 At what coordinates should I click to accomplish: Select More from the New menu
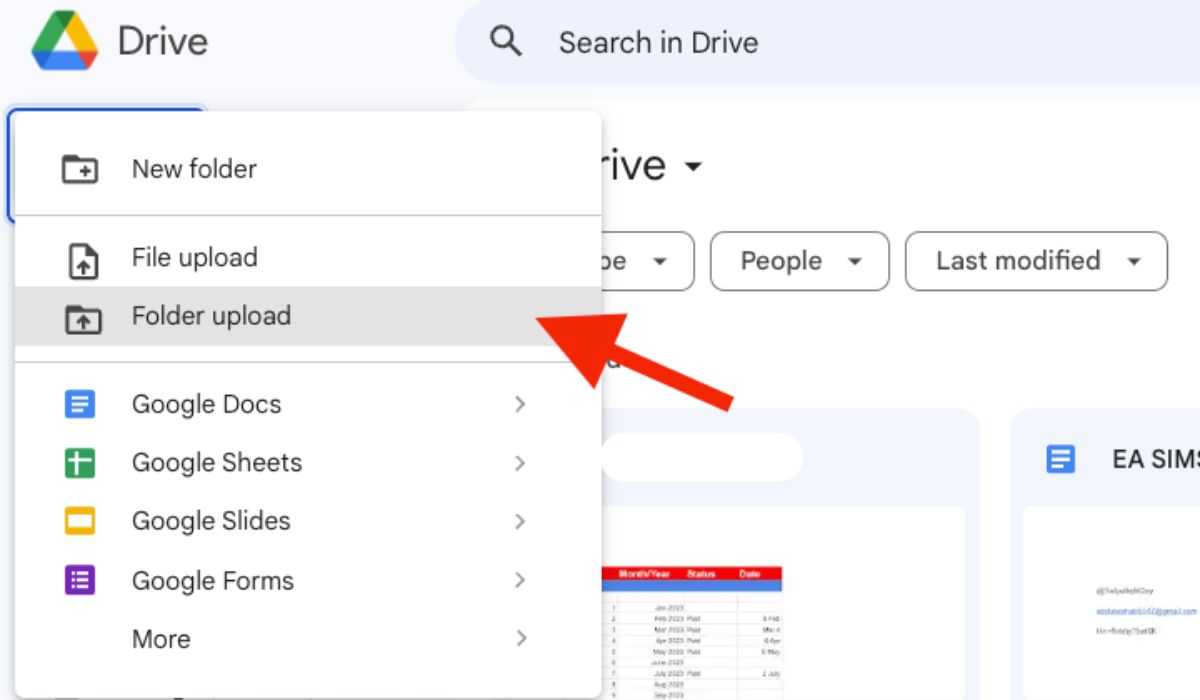coord(160,639)
